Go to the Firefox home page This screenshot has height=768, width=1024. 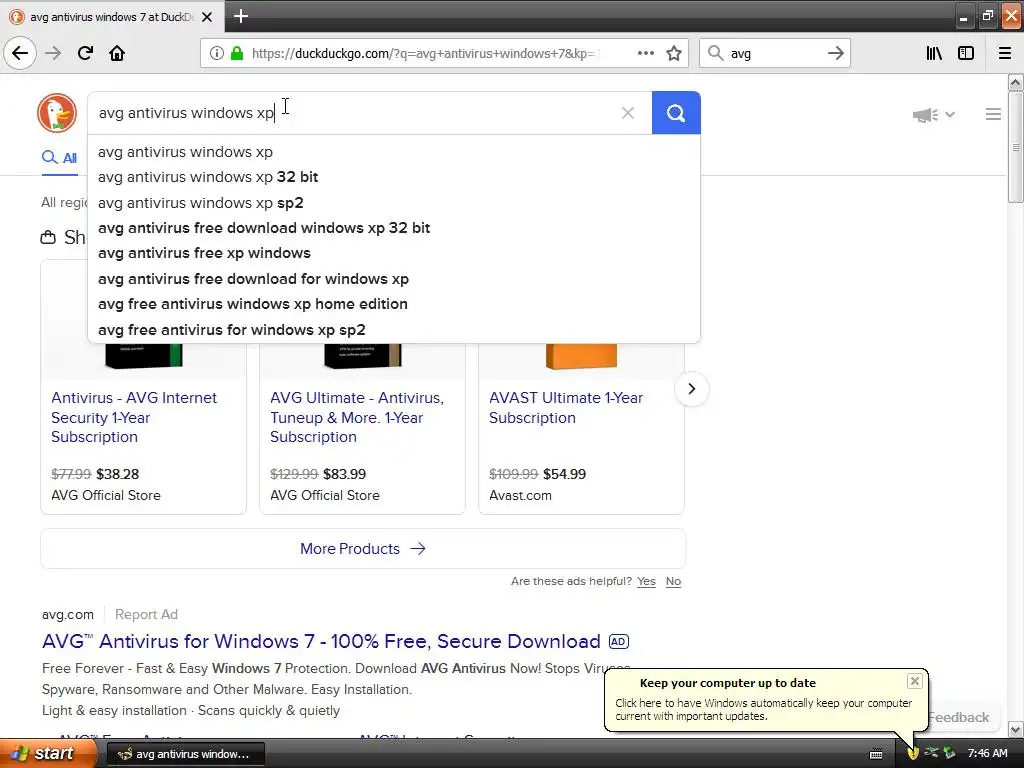pyautogui.click(x=117, y=54)
